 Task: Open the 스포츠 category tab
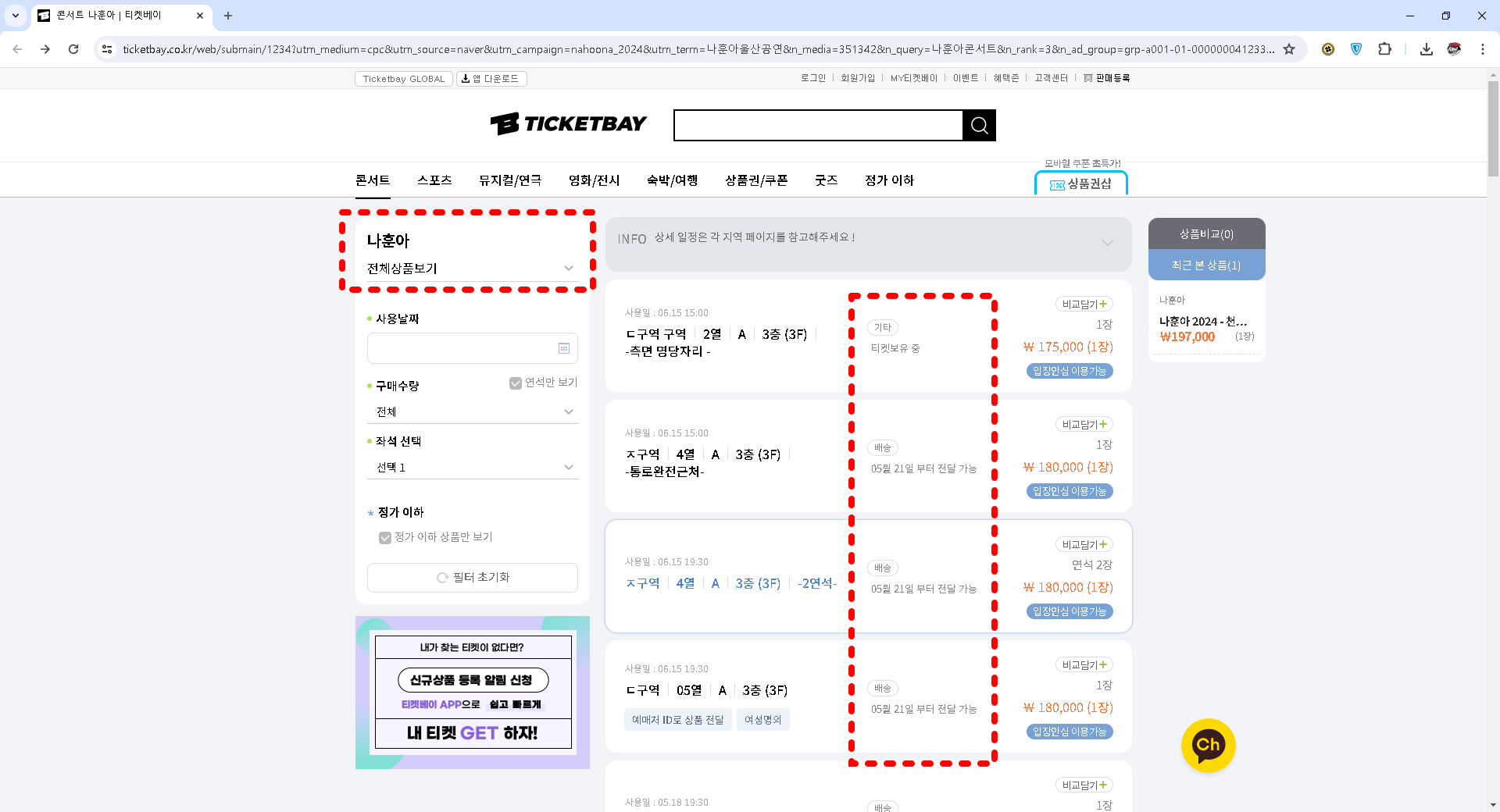click(434, 180)
